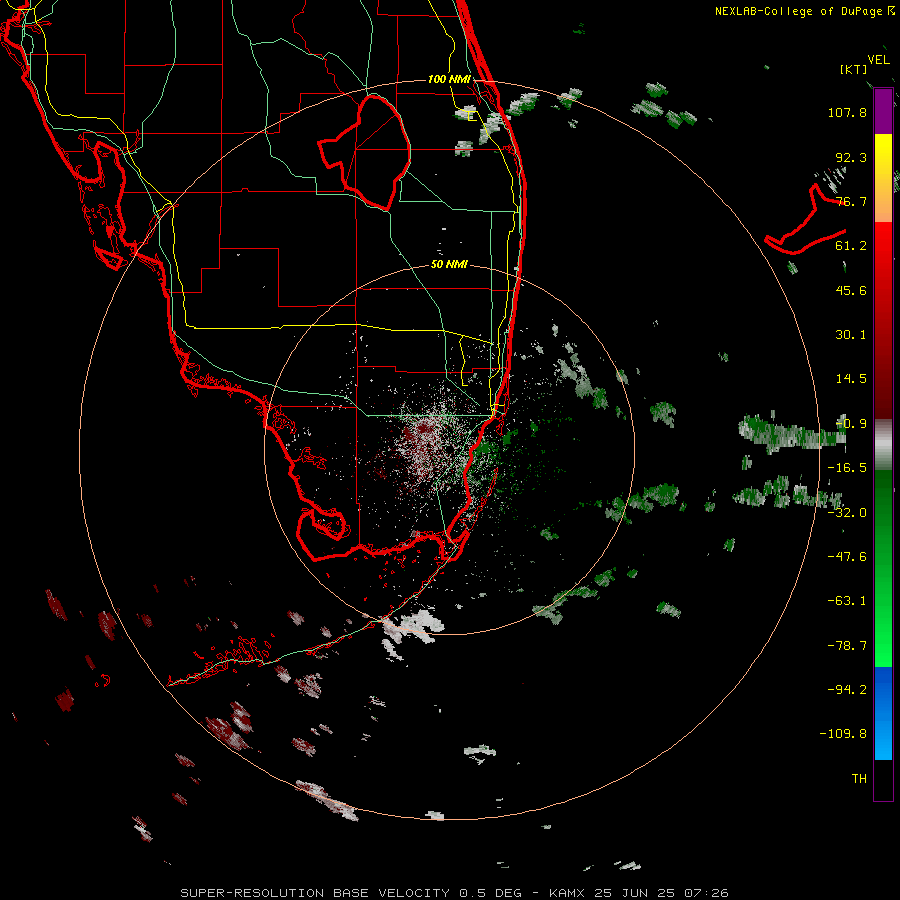Viewport: 900px width, 900px height.
Task: Click the NEXLAB-College of DuPage label
Action: [801, 11]
